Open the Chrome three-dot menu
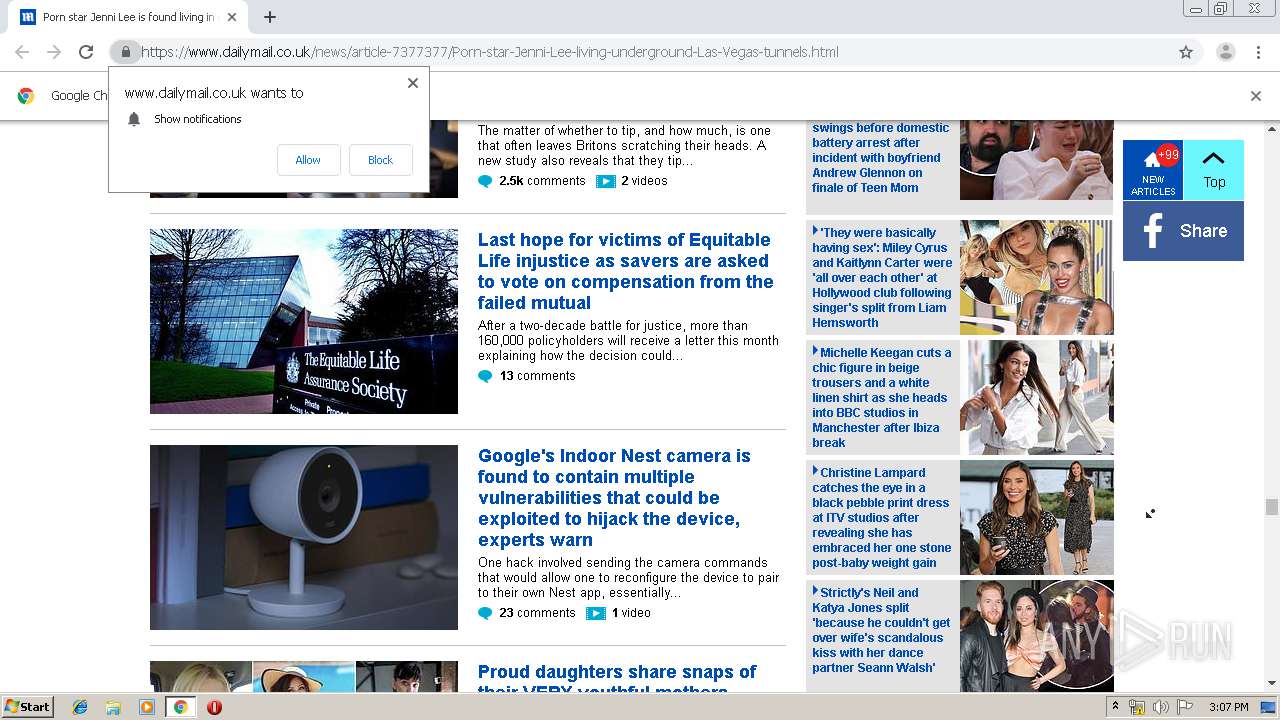This screenshot has height=720, width=1280. [x=1258, y=52]
